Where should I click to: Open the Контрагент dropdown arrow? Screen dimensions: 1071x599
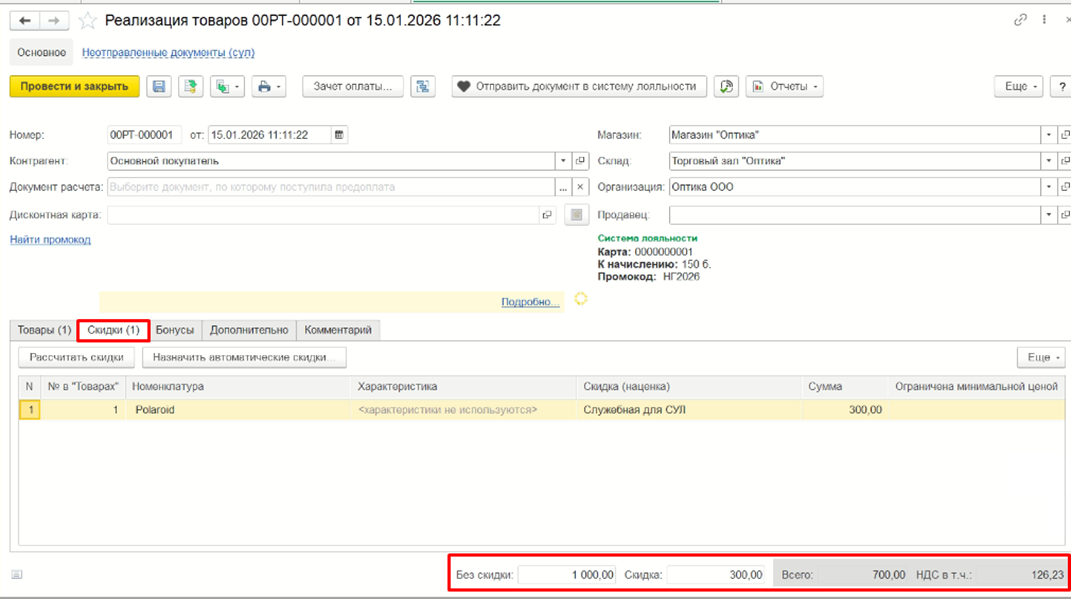[563, 161]
